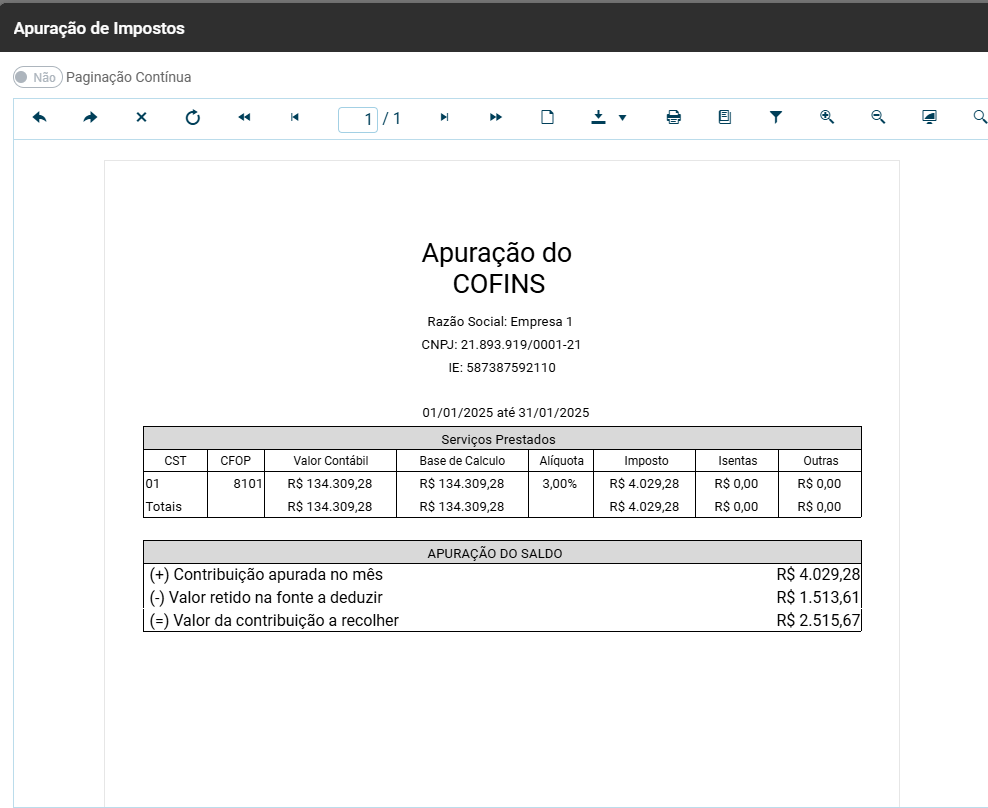Go to the next page
The image size is (988, 808).
pos(444,118)
